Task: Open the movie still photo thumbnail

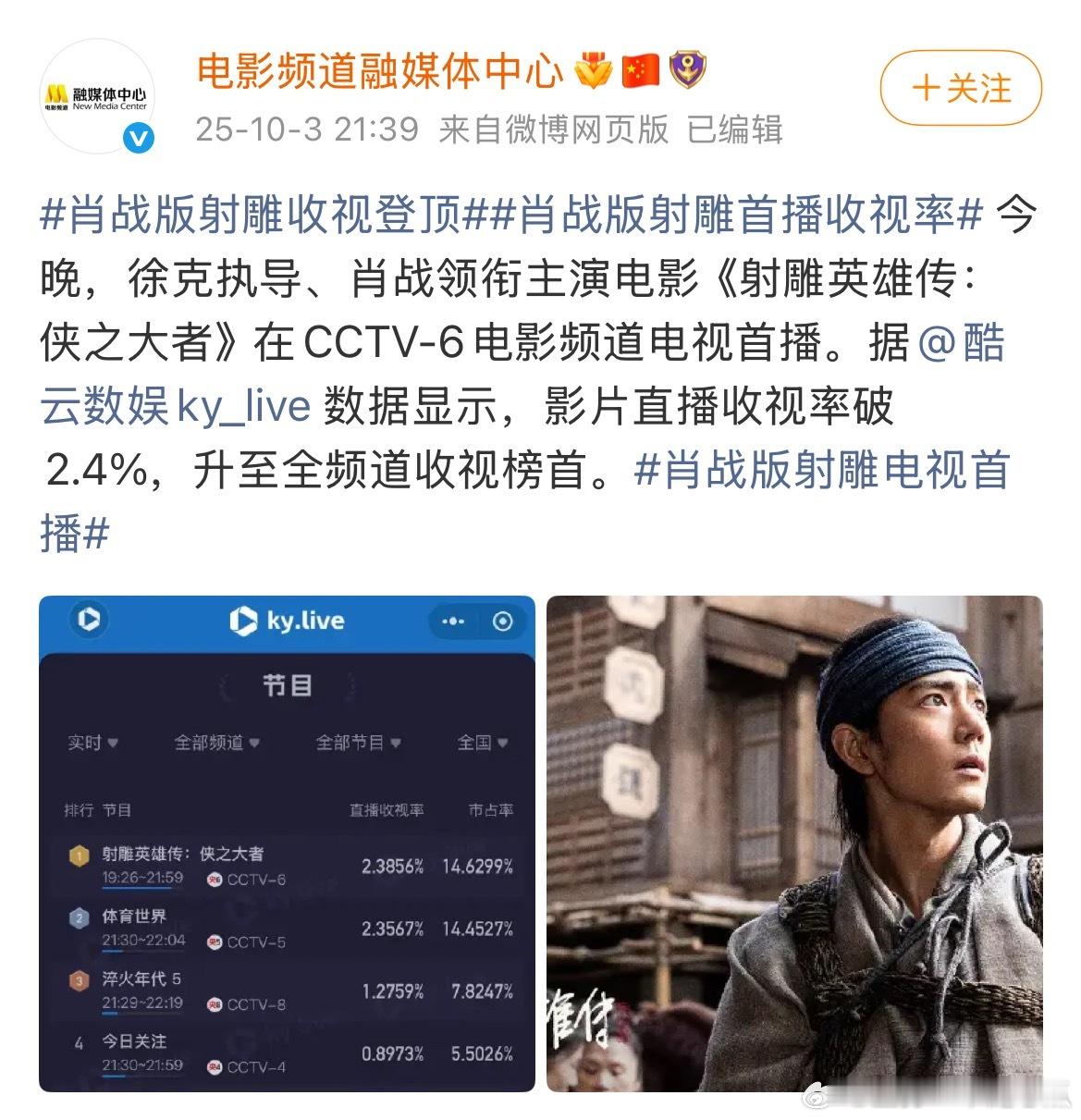Action: click(x=794, y=843)
